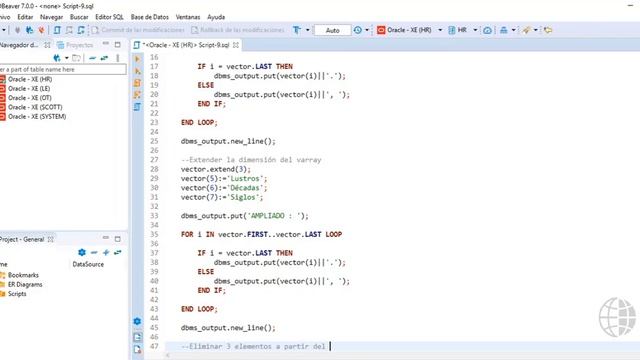Viewport: 640px width, 360px height.
Task: Click the Auto commit mode field
Action: [x=332, y=30]
